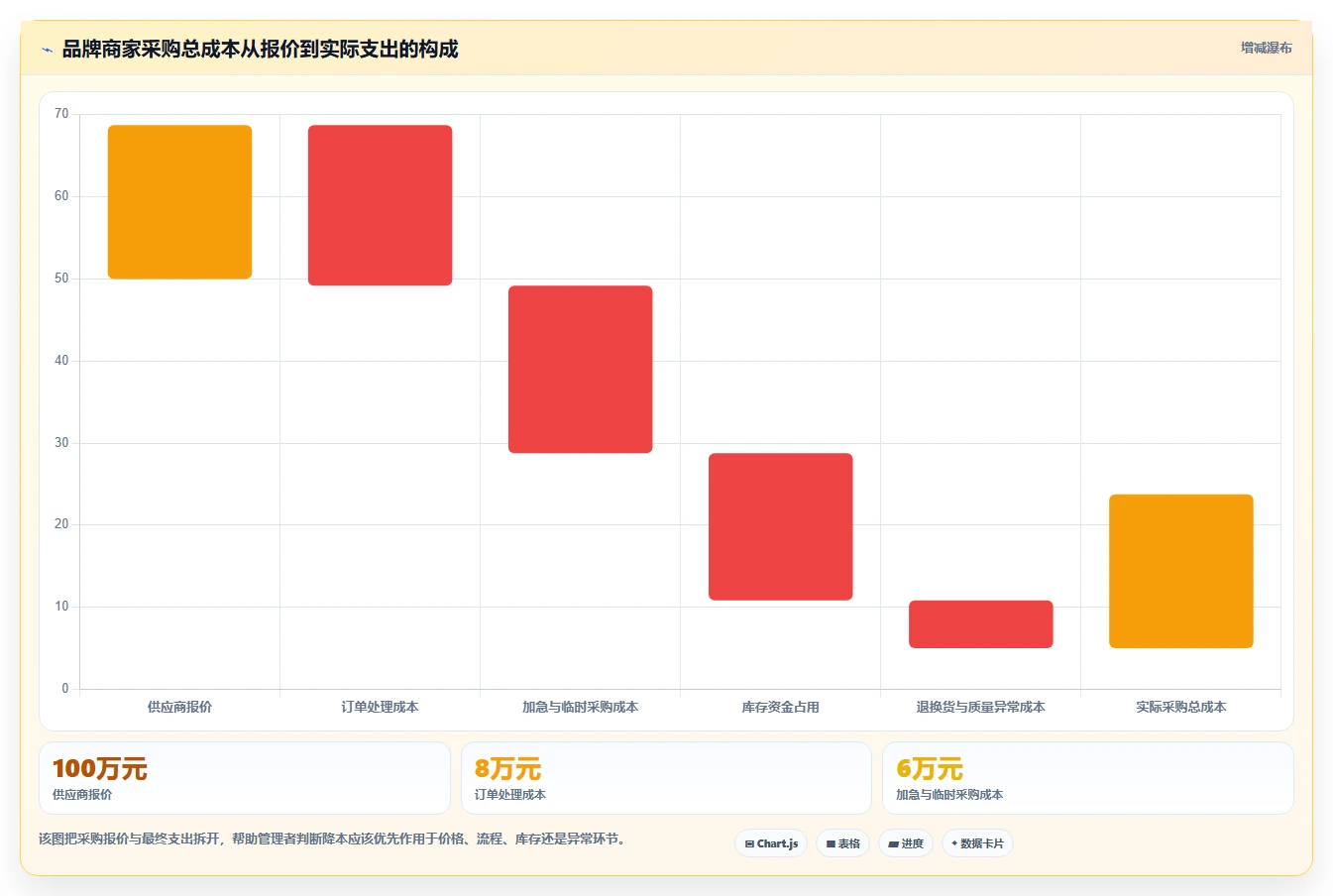Click the axis label 供应商报价
Viewport: 1333px width, 896px height.
point(180,707)
